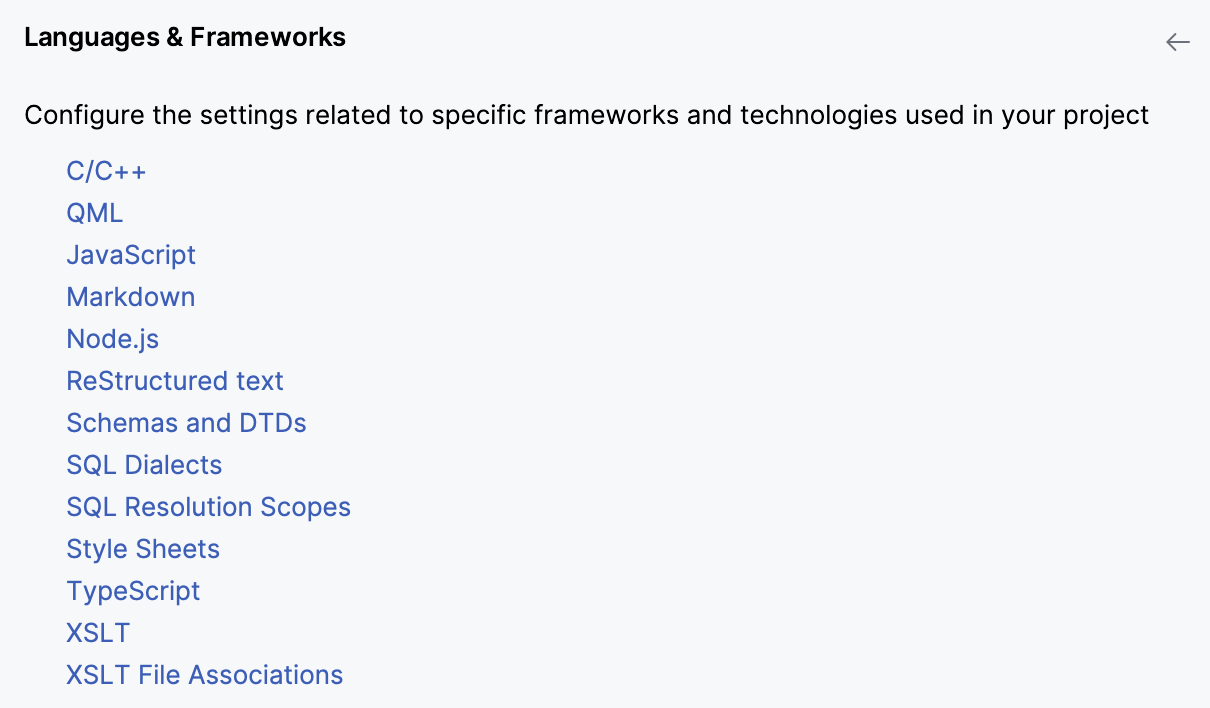The width and height of the screenshot is (1210, 708).
Task: Configure Node.js settings
Action: (112, 338)
